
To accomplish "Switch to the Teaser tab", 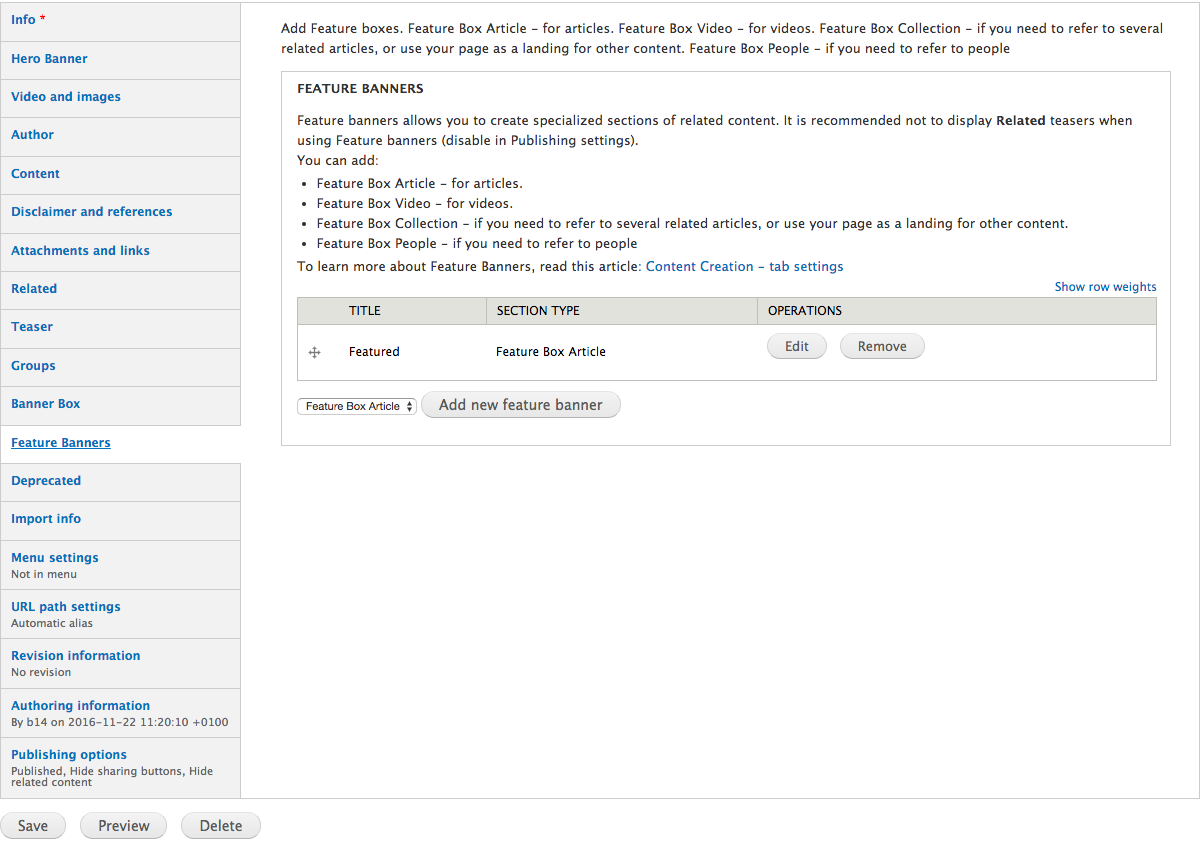I will (x=32, y=327).
